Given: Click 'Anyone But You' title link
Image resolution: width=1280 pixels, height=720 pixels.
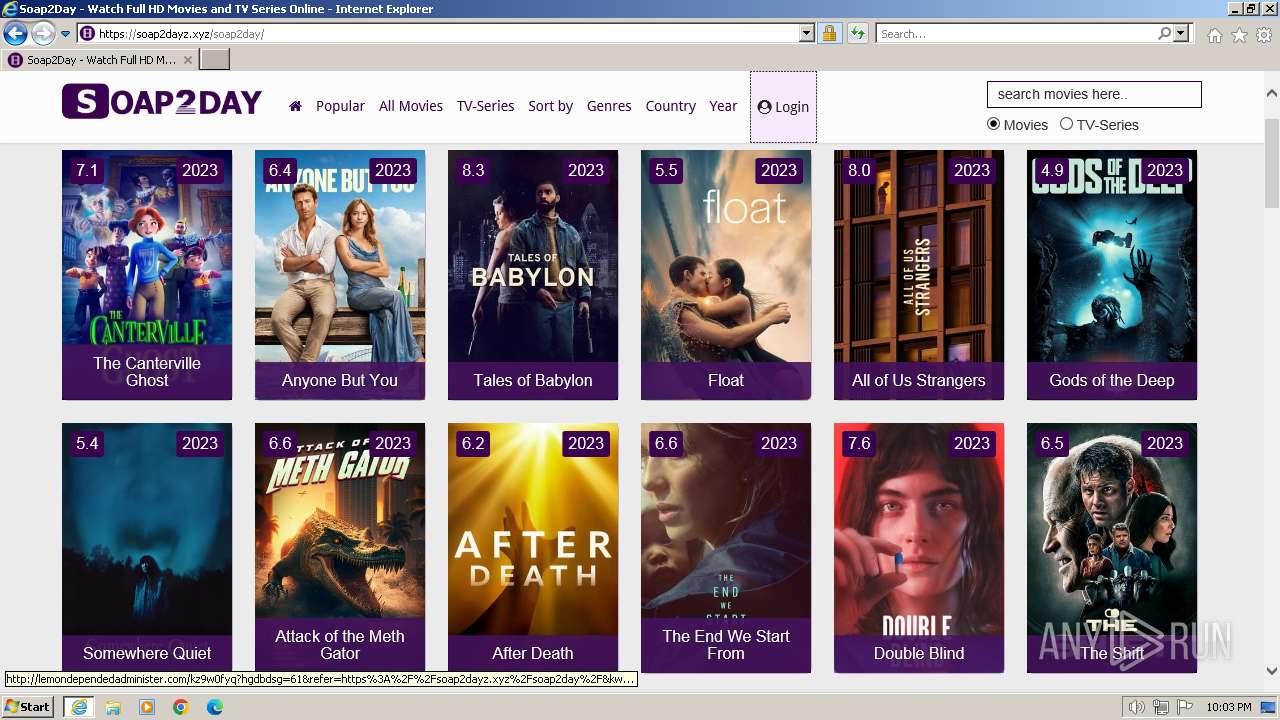Looking at the screenshot, I should tap(340, 380).
